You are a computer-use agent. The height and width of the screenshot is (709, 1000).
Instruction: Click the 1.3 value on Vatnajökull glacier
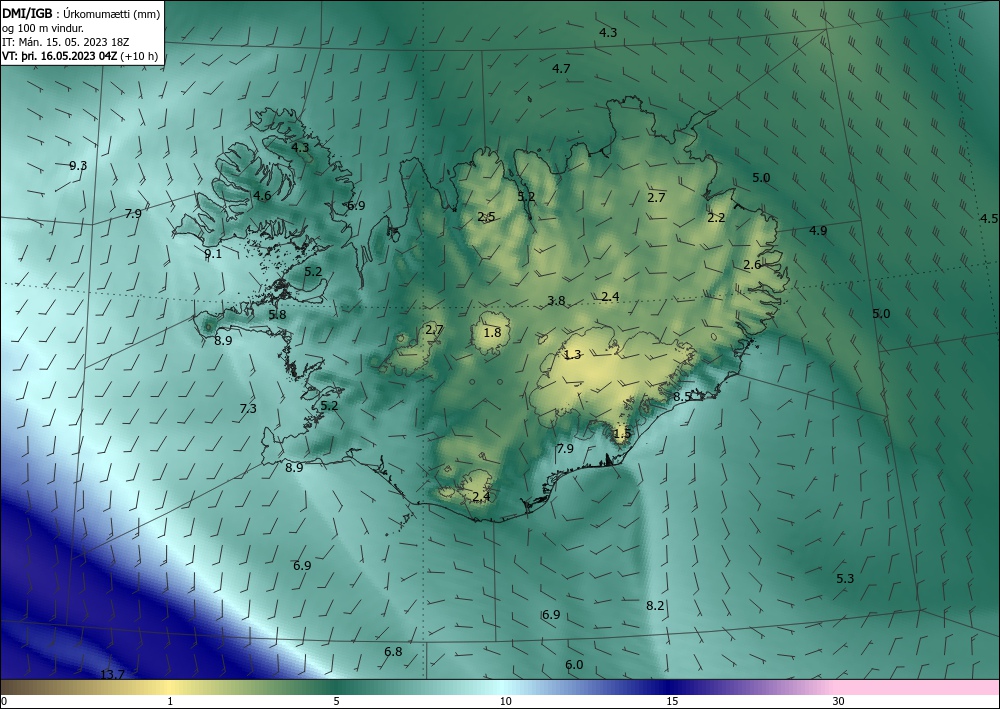pos(573,355)
